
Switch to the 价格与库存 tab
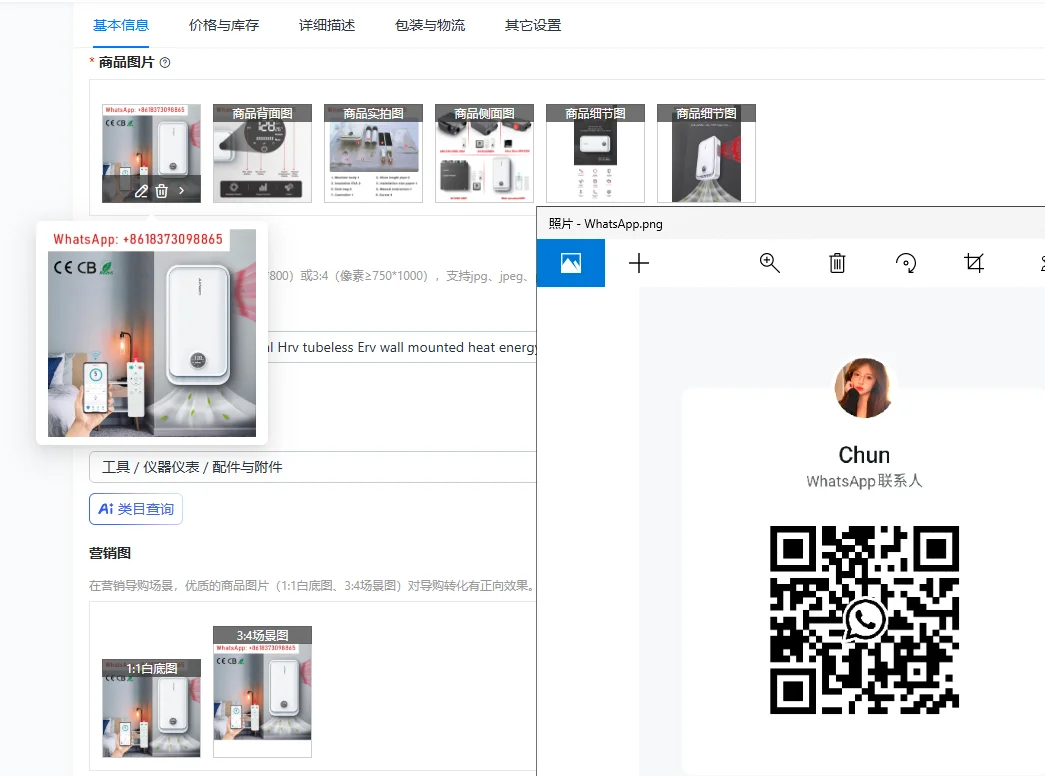[223, 25]
